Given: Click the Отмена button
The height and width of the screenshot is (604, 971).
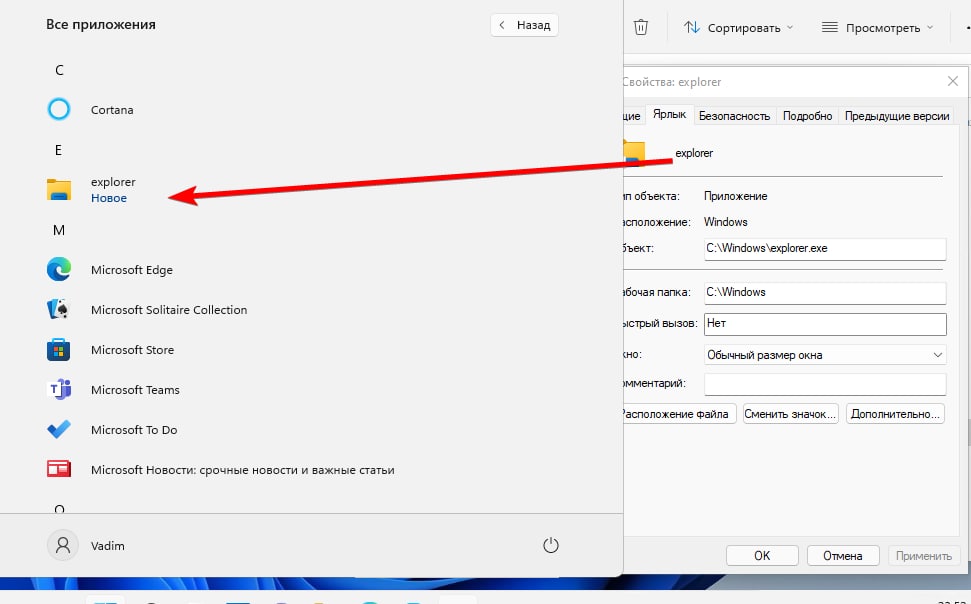Looking at the screenshot, I should [843, 556].
